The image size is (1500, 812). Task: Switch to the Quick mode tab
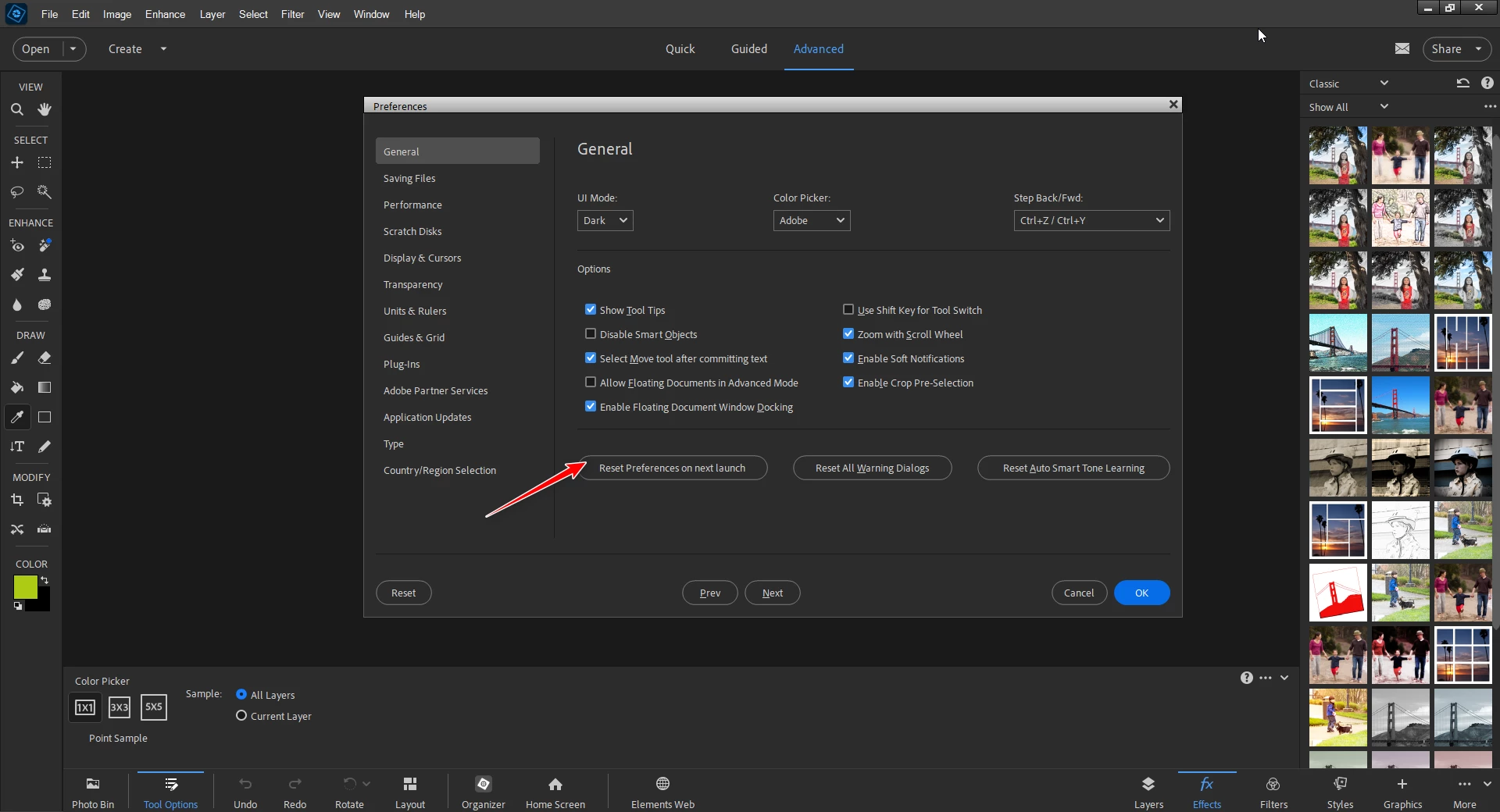coord(680,48)
